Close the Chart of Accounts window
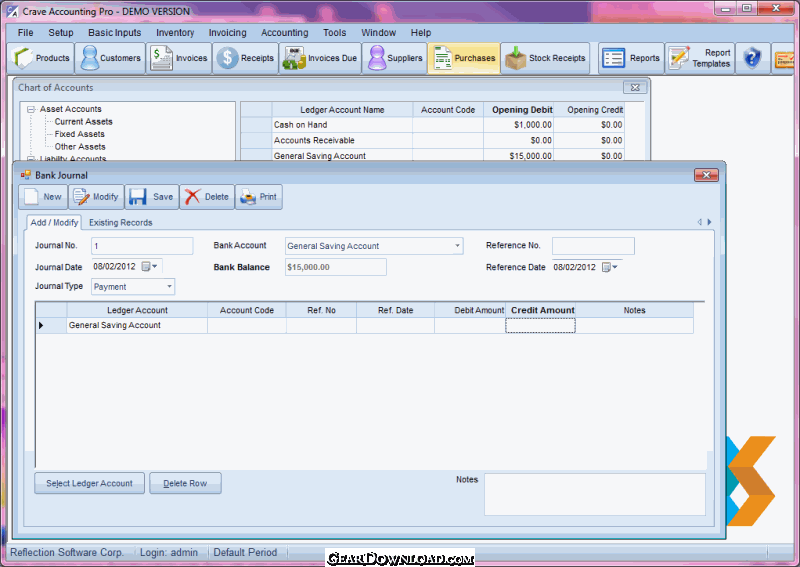This screenshot has height=567, width=800. [635, 88]
